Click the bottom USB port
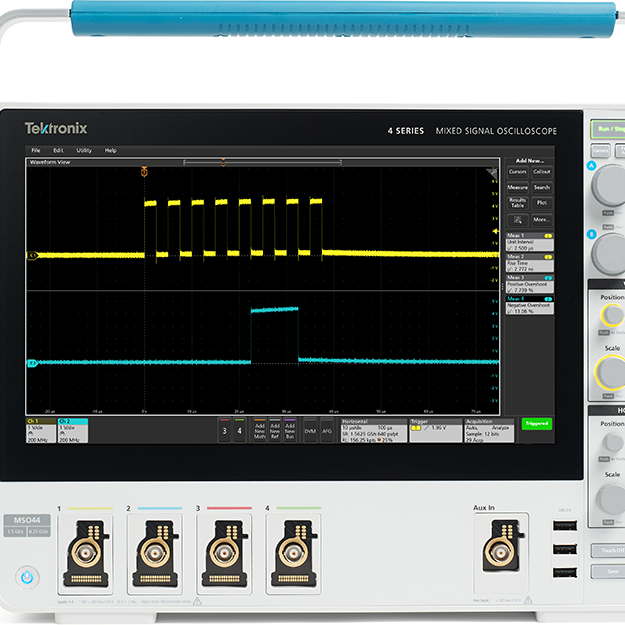 tap(565, 572)
